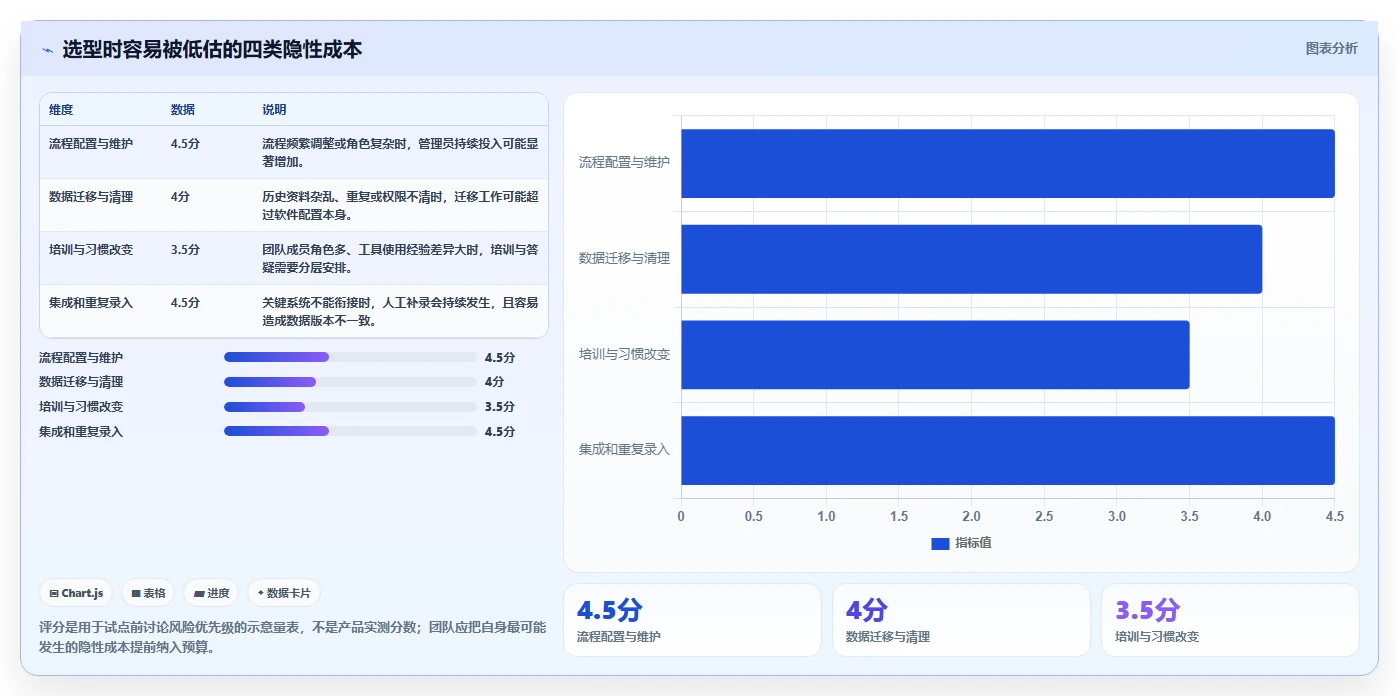
Task: Click 培训与习惯改变 cell in the table
Action: (x=91, y=250)
